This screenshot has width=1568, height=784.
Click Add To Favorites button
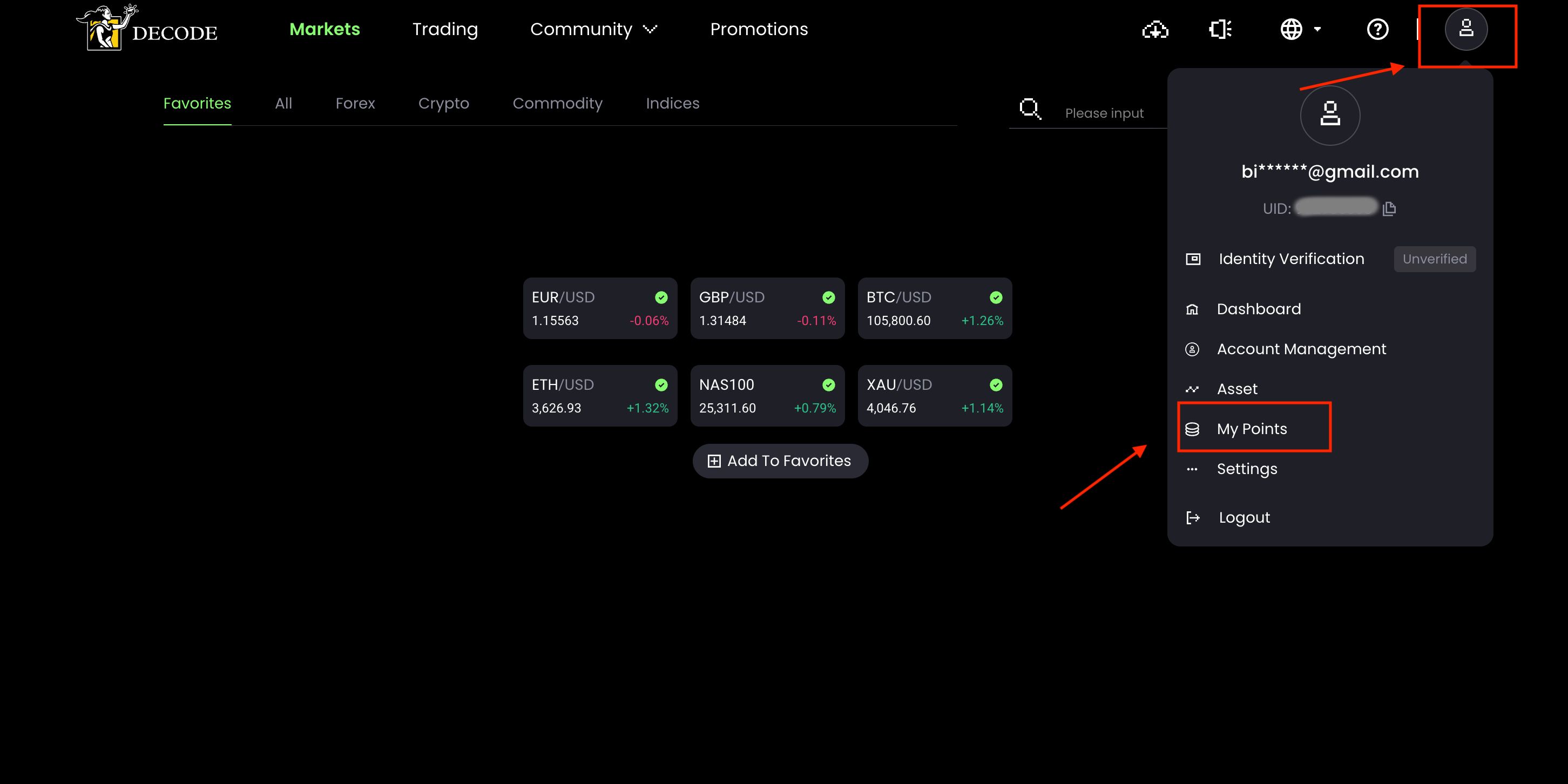(780, 461)
